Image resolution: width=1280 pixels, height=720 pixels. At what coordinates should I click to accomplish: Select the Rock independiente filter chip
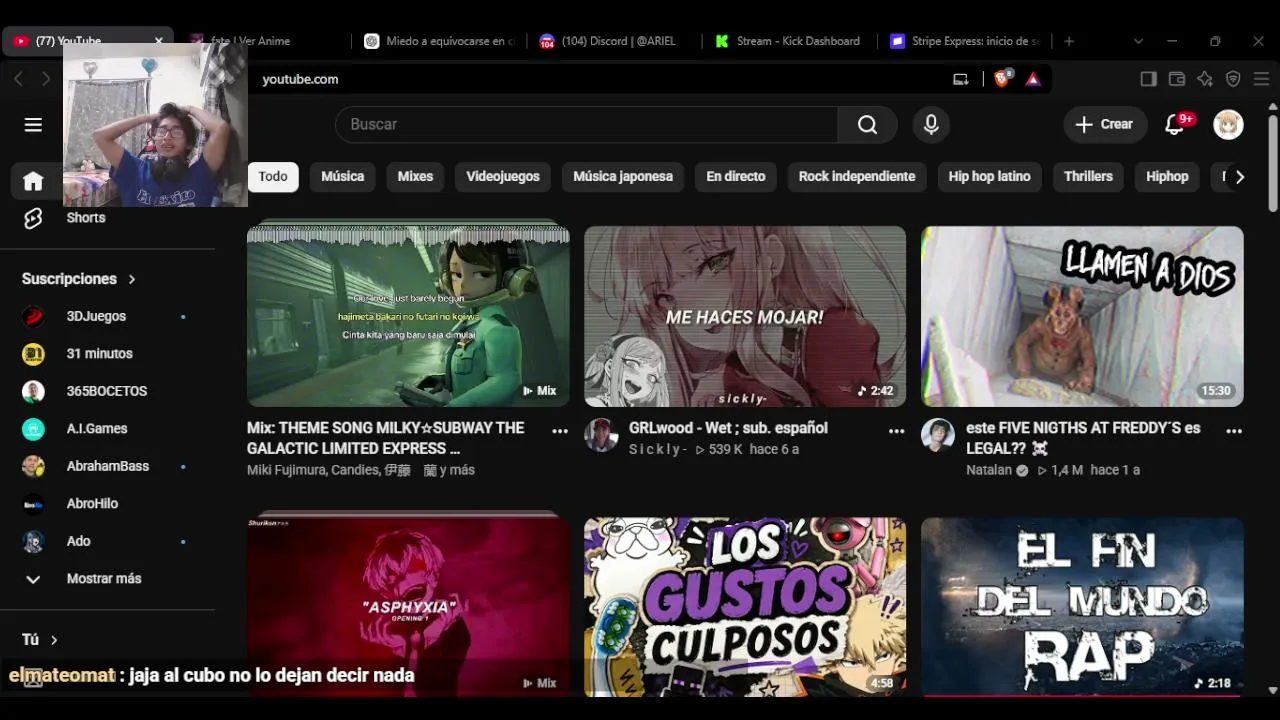point(857,177)
